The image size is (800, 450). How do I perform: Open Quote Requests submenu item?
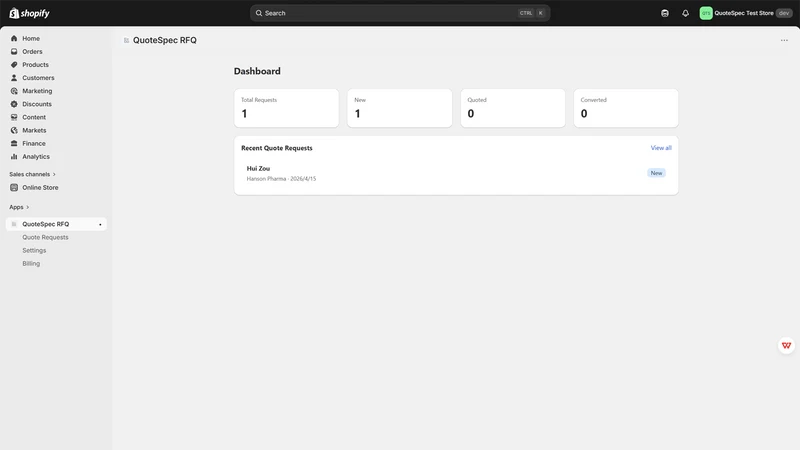(x=45, y=237)
